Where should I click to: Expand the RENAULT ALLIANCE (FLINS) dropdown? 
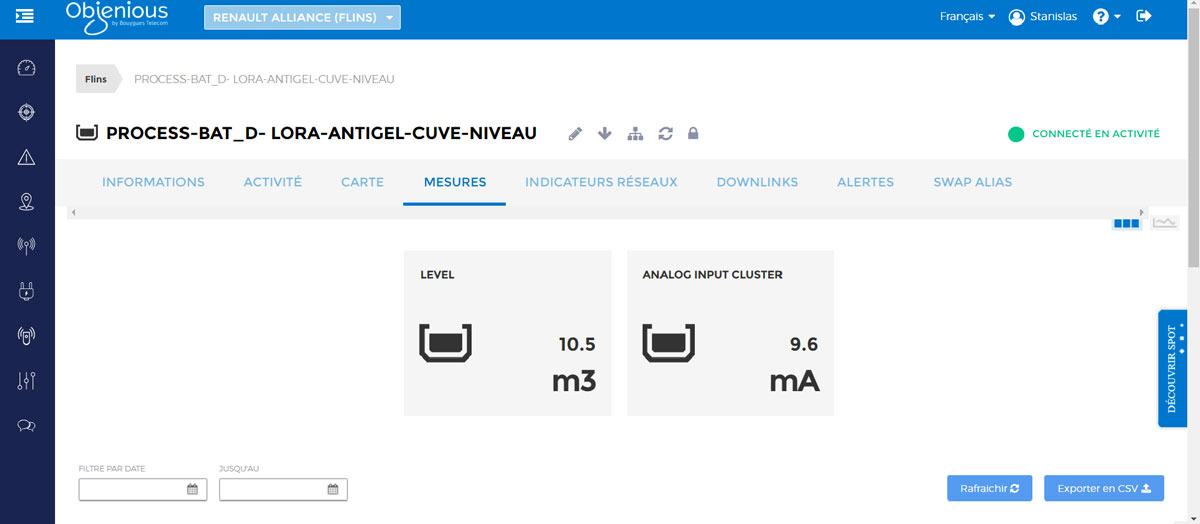302,17
